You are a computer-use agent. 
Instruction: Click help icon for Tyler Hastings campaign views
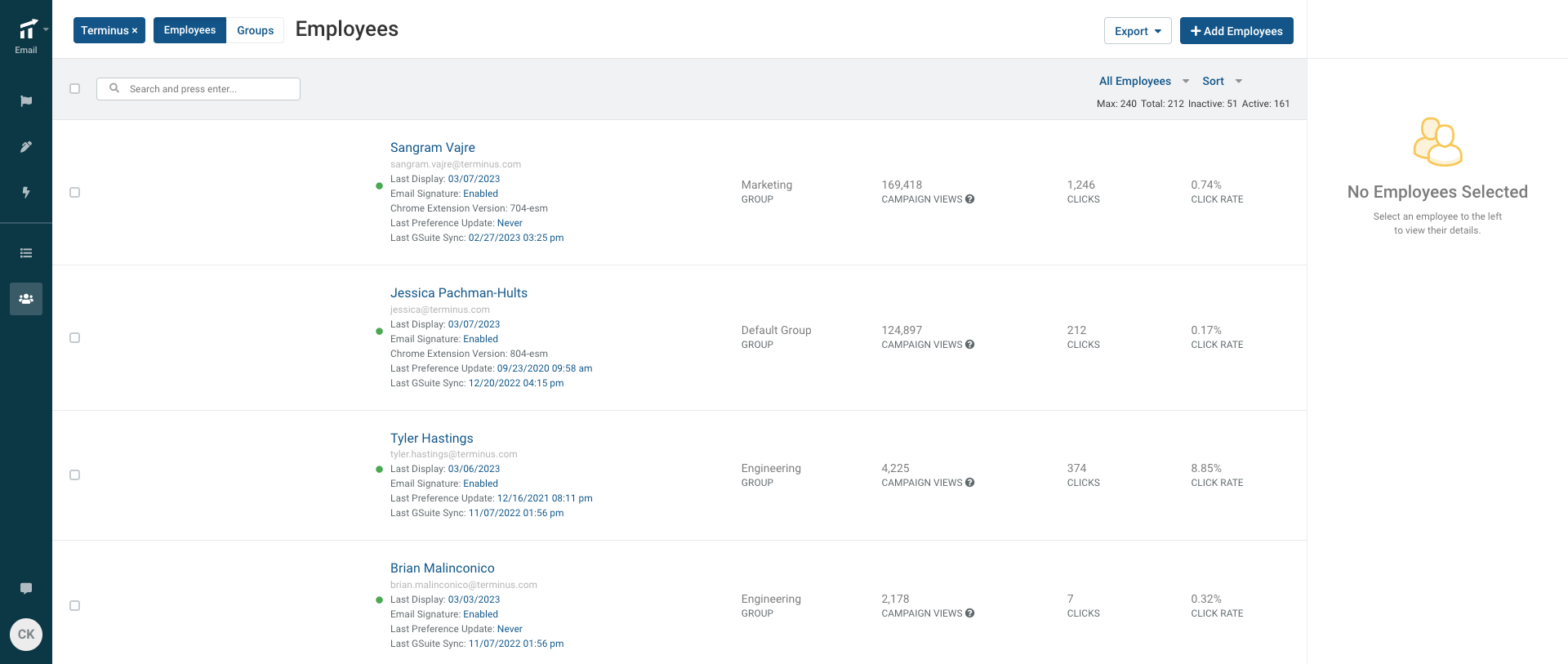969,483
